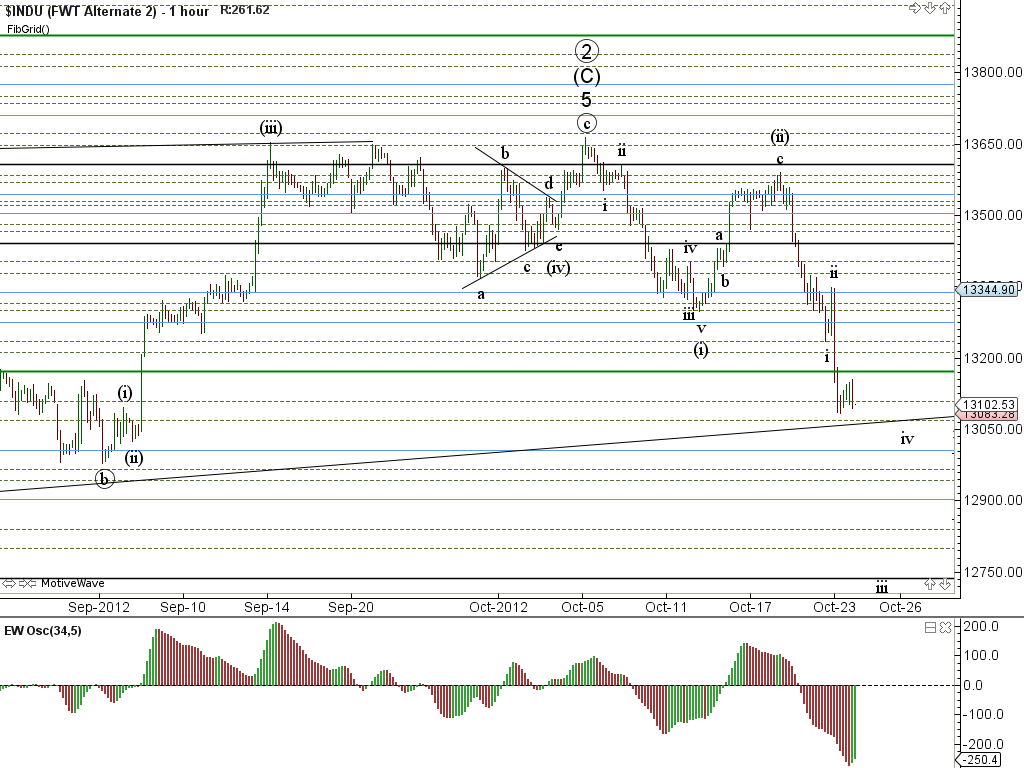The width and height of the screenshot is (1024, 768).
Task: Click the double-headed arrow icon beside MotiveWave
Action: [x=10, y=583]
